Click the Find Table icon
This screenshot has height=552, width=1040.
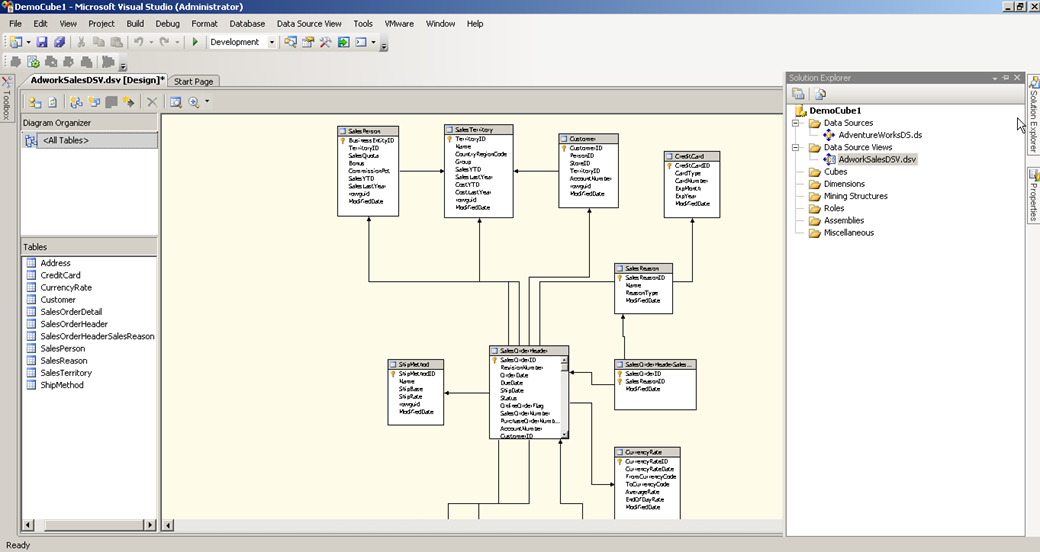(x=176, y=102)
